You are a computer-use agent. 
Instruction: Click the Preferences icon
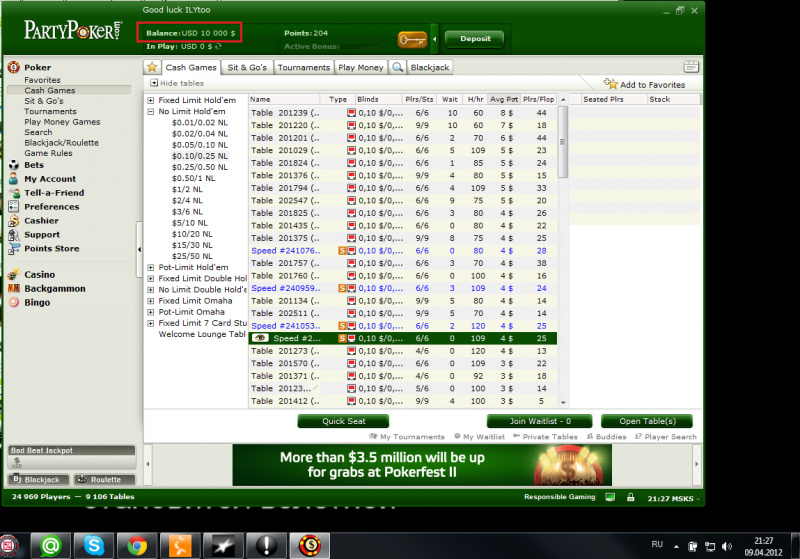[14, 207]
